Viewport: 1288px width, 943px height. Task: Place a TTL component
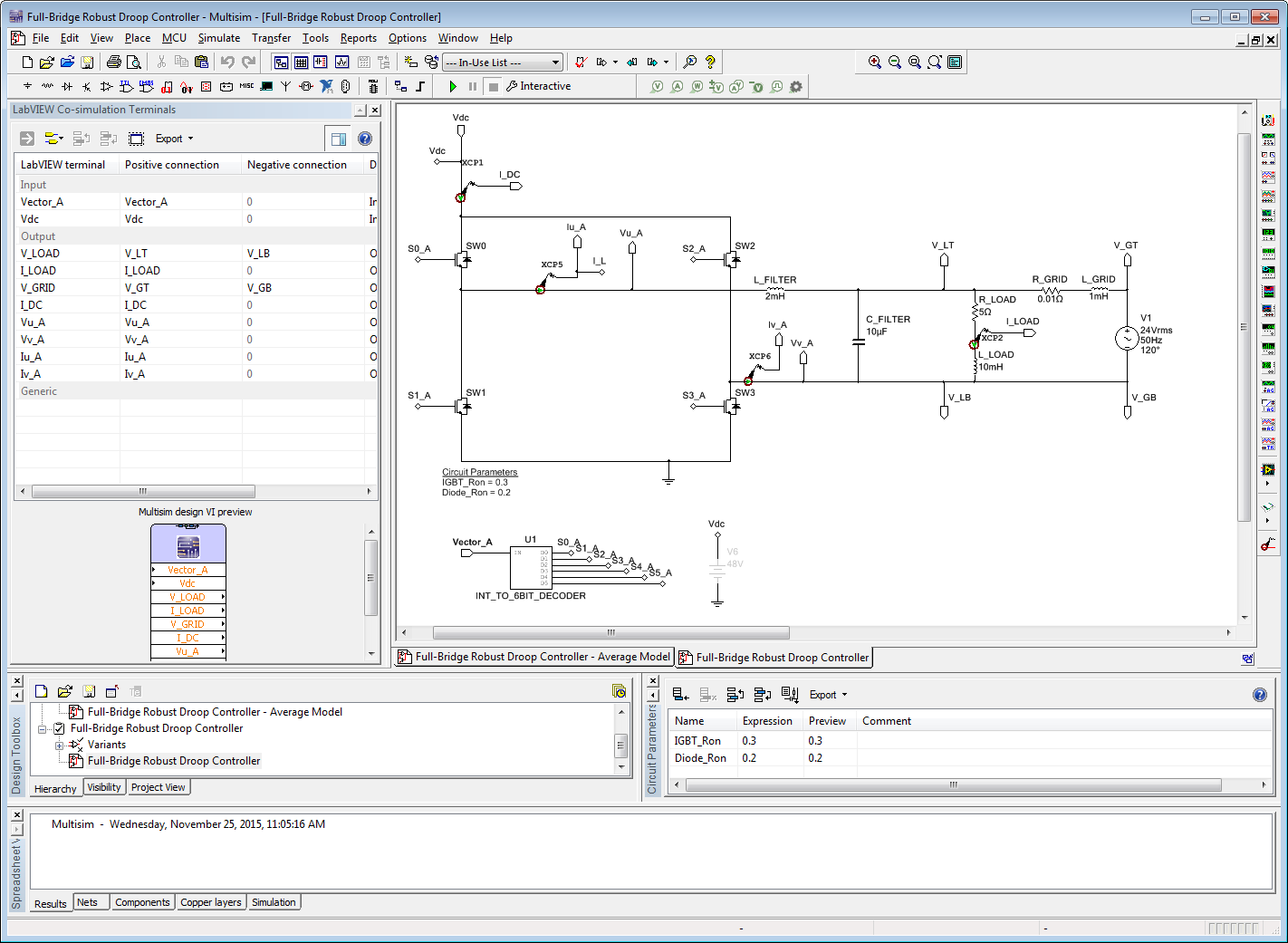(x=127, y=87)
